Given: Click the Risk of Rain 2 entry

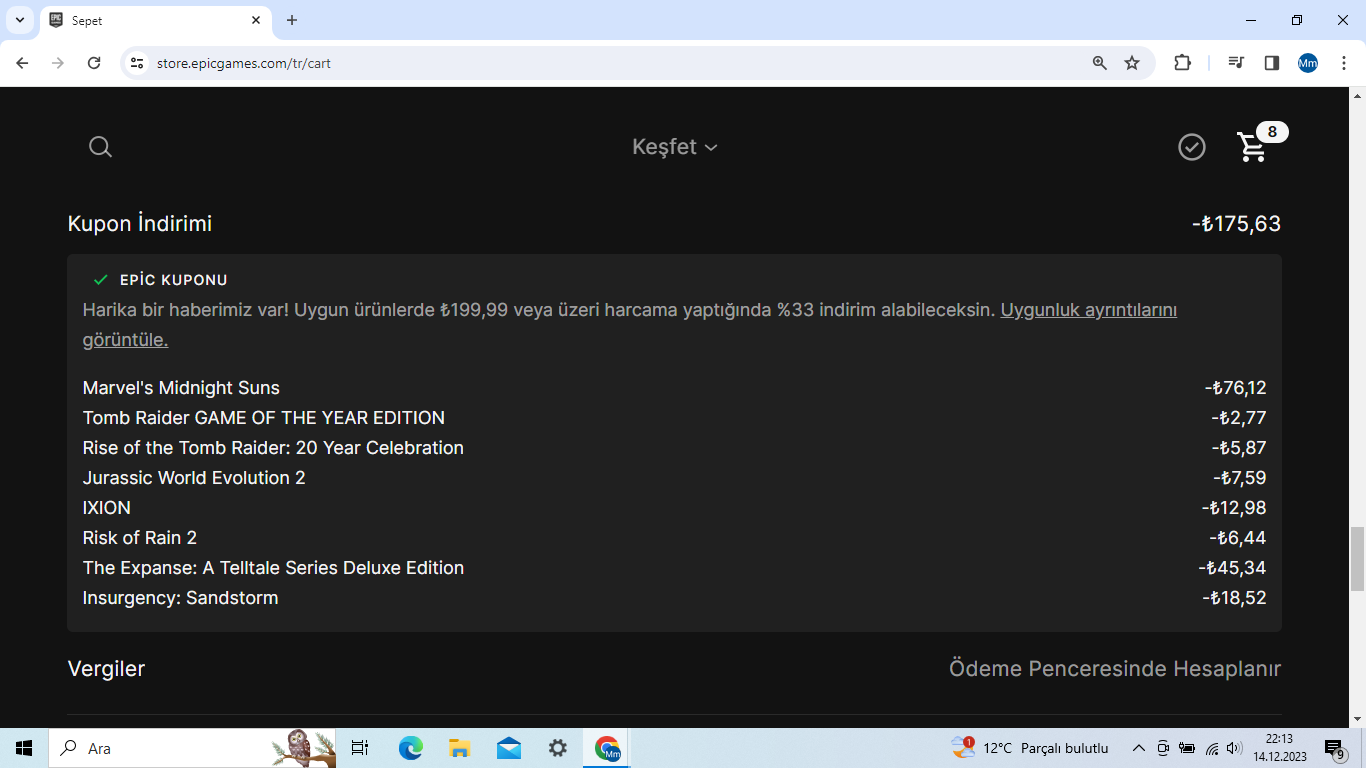Looking at the screenshot, I should click(140, 538).
